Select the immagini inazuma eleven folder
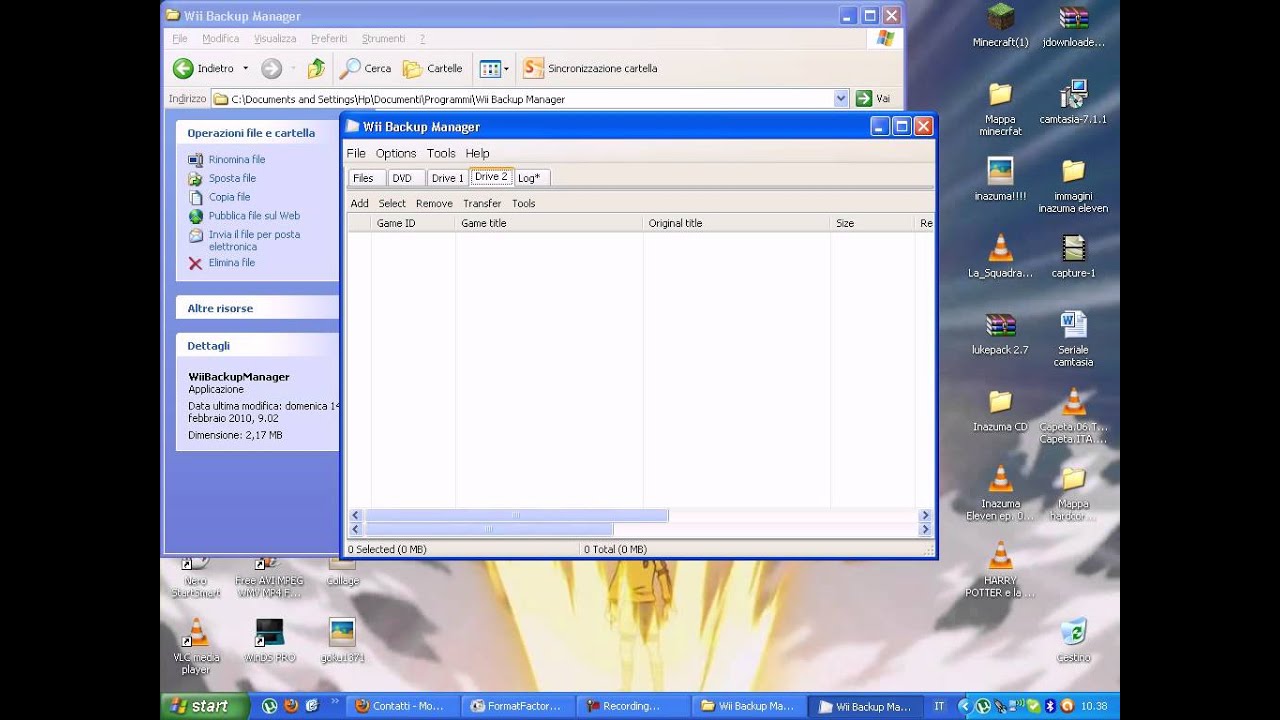Image resolution: width=1280 pixels, height=720 pixels. (x=1073, y=186)
